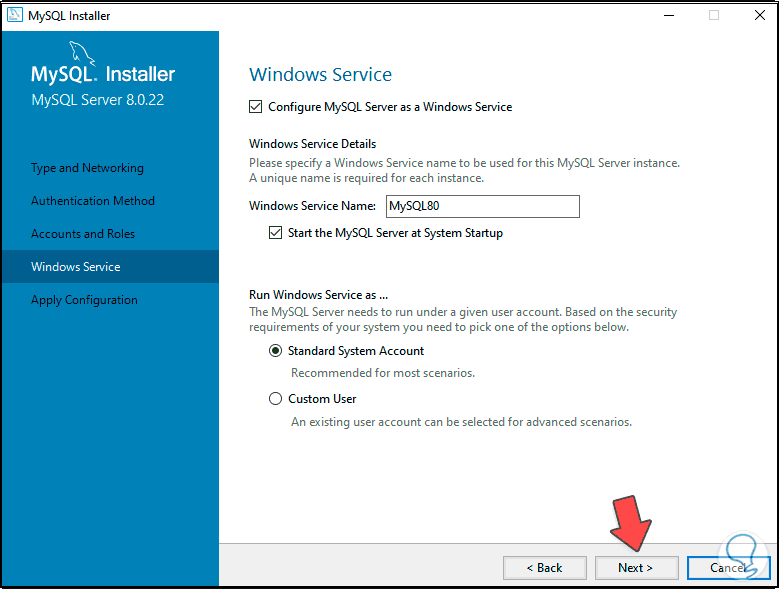Click the Next button

coord(636,568)
